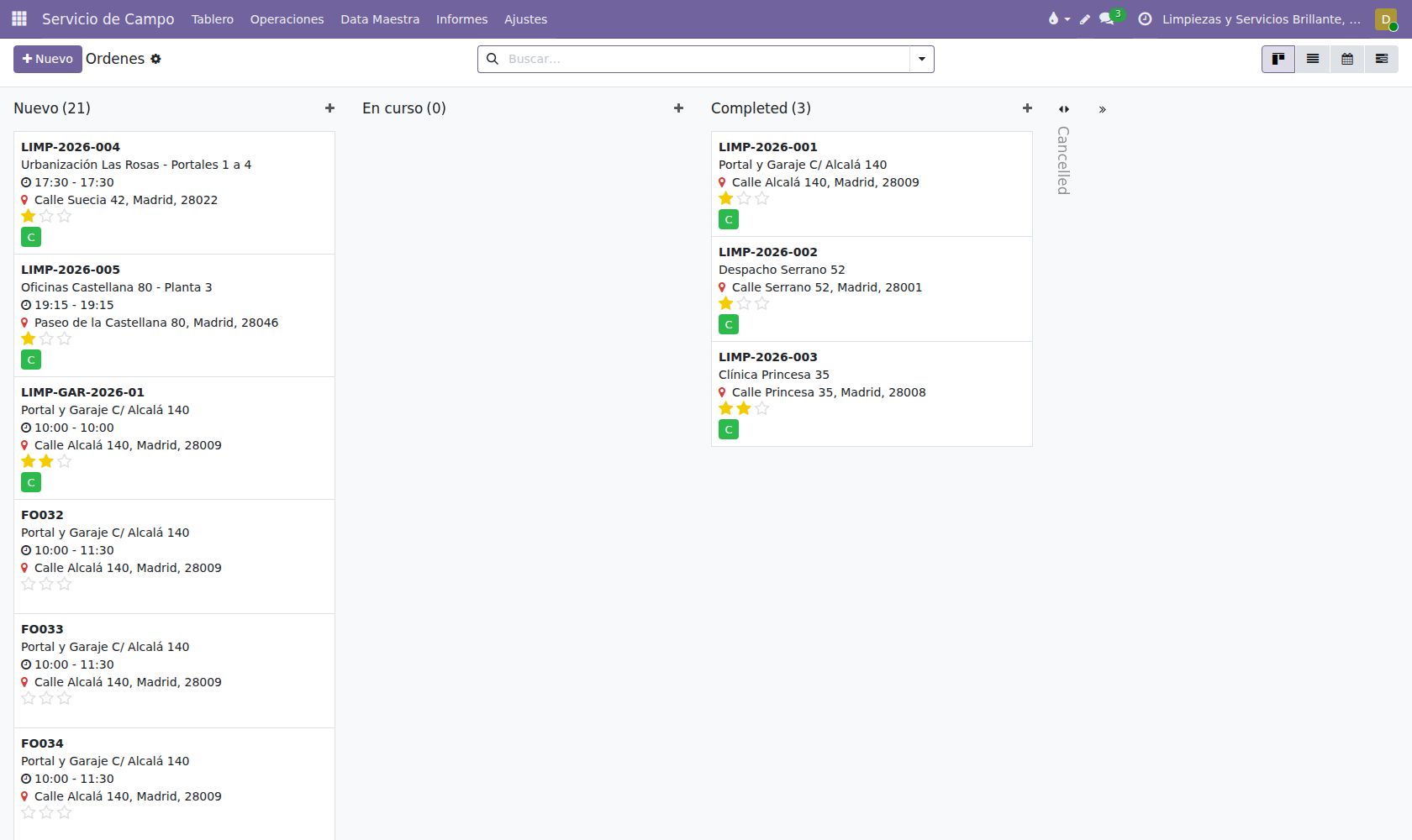Switch to calendar view
This screenshot has height=840, width=1412.
1347,59
